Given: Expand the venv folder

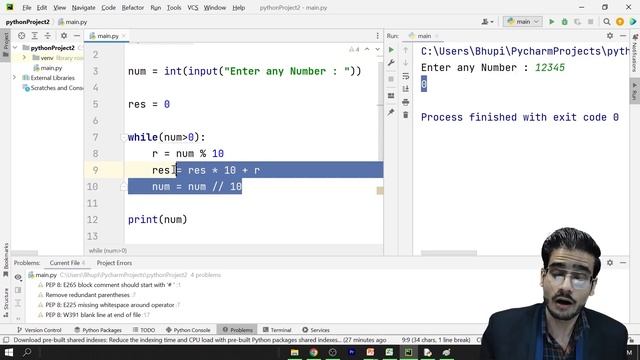Looking at the screenshot, I should pos(24,58).
